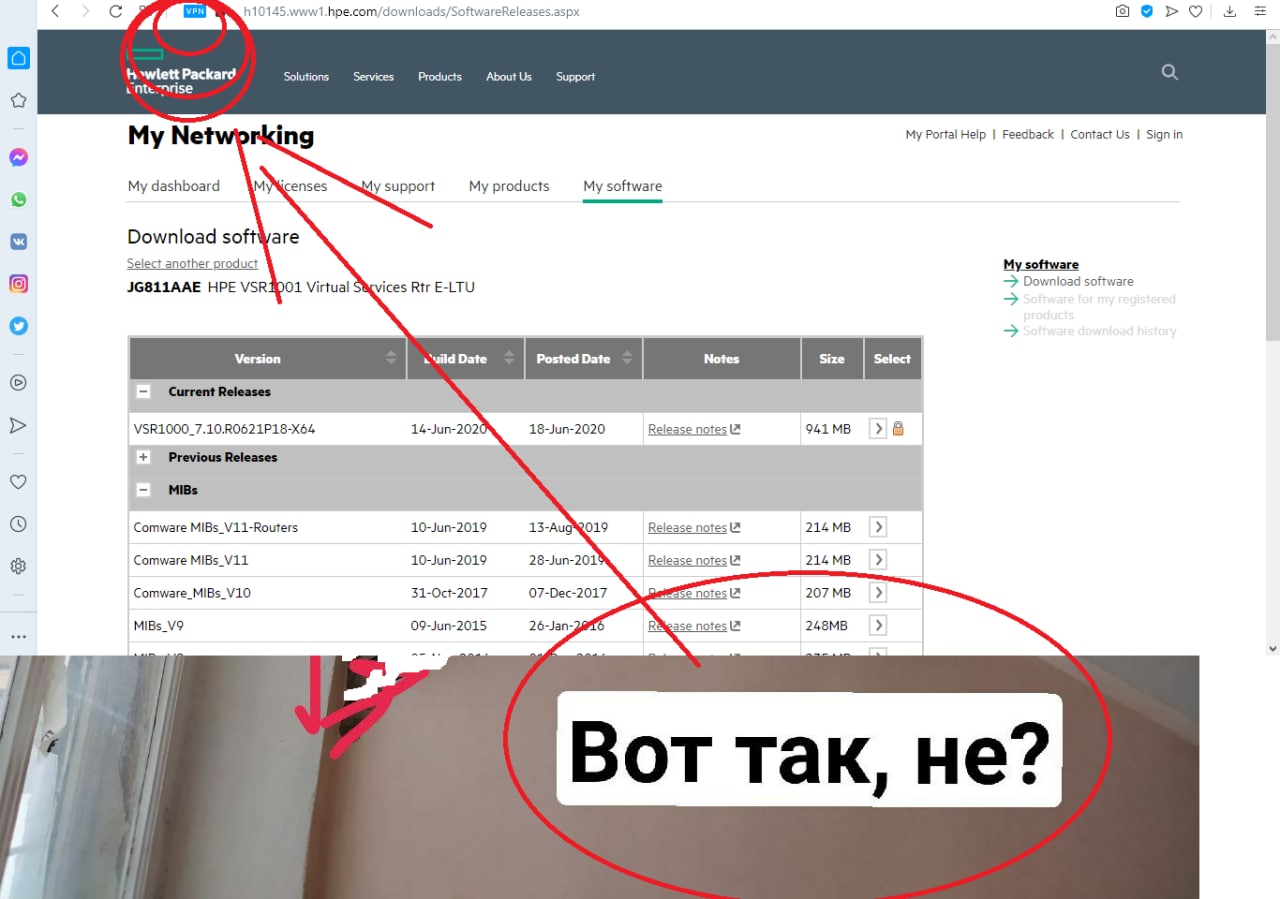The height and width of the screenshot is (899, 1280).
Task: Open Instagram from the sidebar
Action: 18,284
